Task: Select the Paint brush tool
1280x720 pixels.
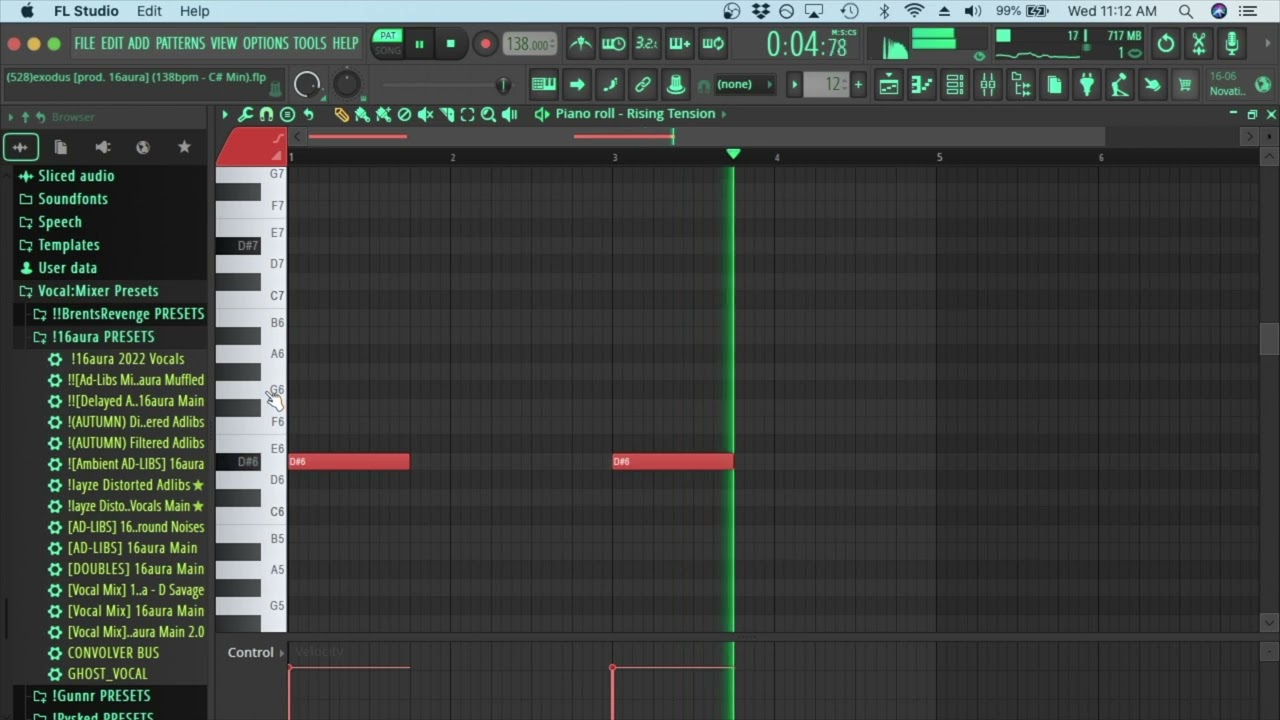Action: (x=362, y=114)
